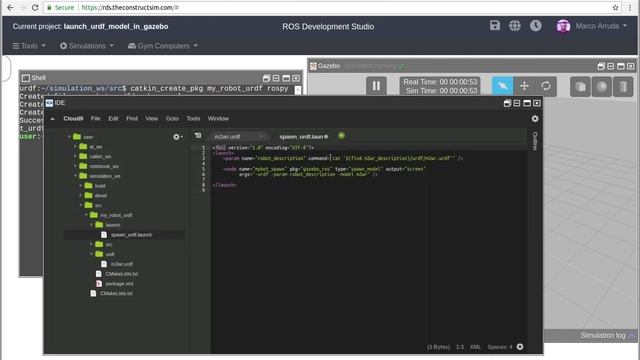Expand the Simulation log panel
Screen dimensions: 640x360
pyautogui.click(x=608, y=336)
